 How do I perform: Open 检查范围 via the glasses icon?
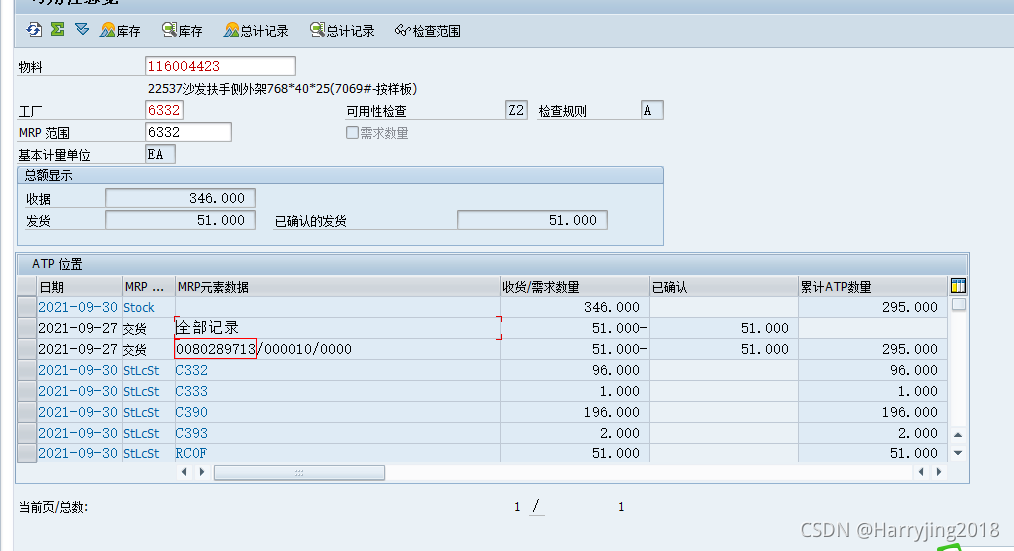[x=427, y=30]
